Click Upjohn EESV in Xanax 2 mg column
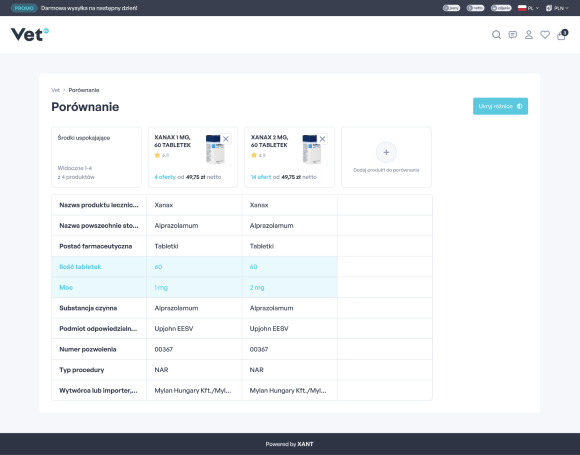Image resolution: width=580 pixels, height=455 pixels. tap(269, 328)
